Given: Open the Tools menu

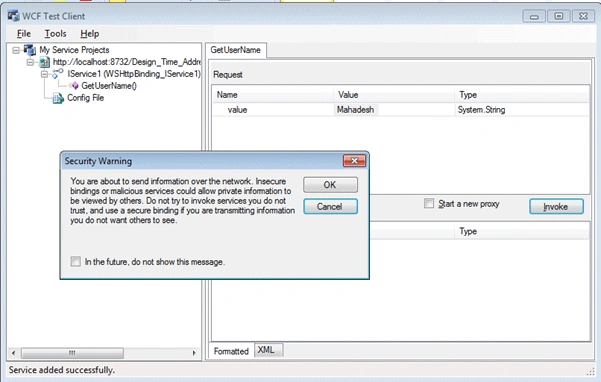Looking at the screenshot, I should (x=55, y=34).
